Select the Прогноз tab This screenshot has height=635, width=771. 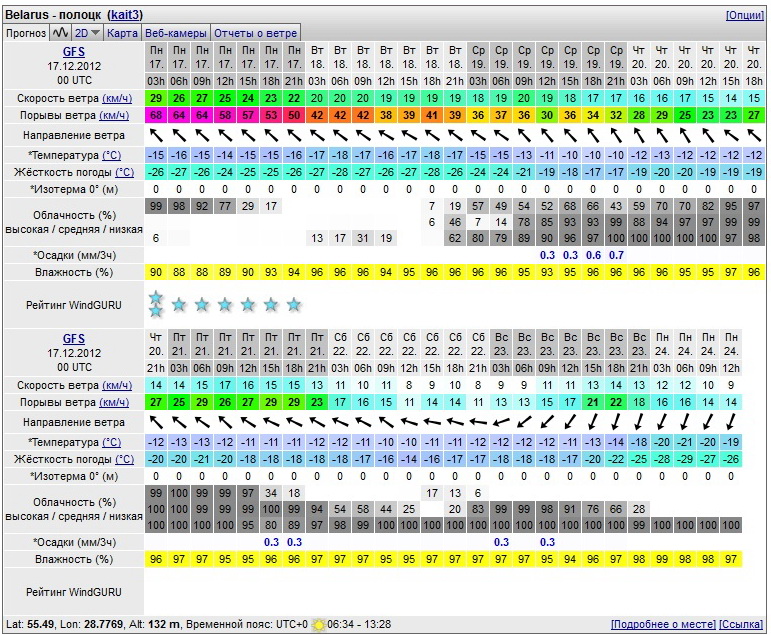point(26,33)
